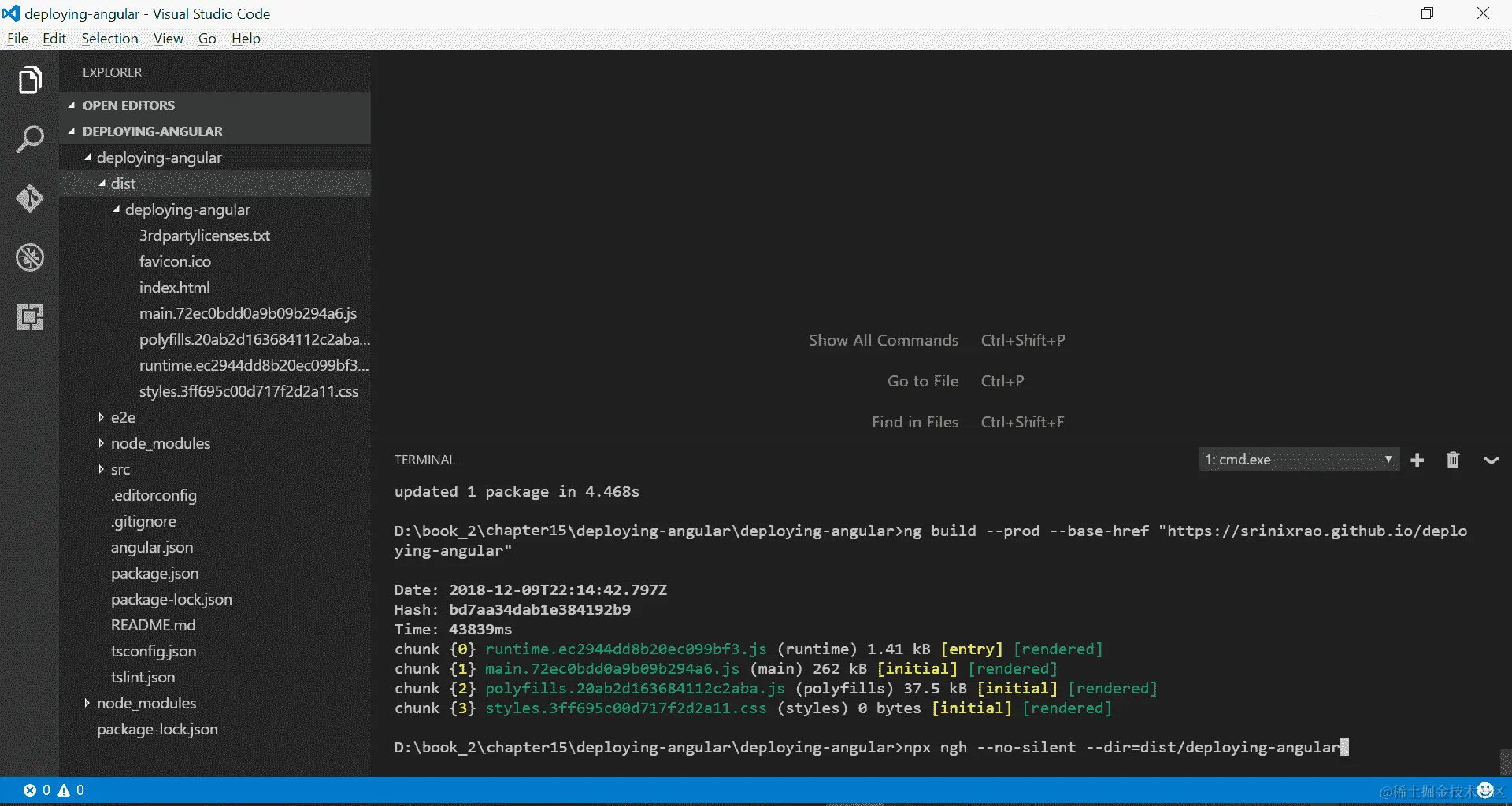1512x806 pixels.
Task: Kill terminal using trash icon
Action: tap(1453, 460)
